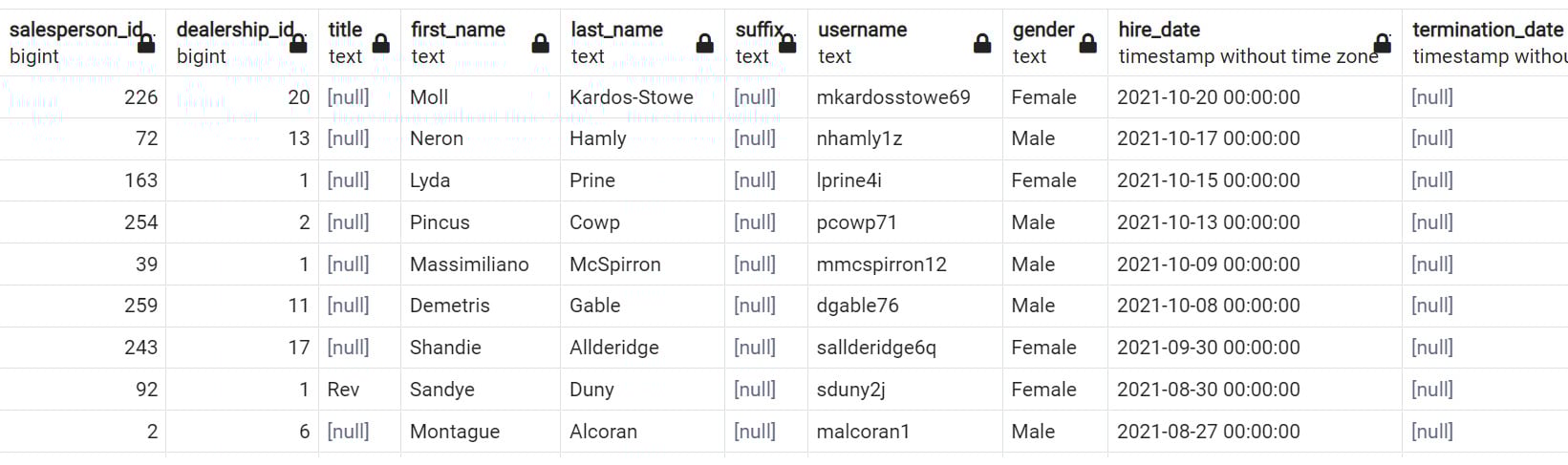Select the first_name cell Massimiliano
The width and height of the screenshot is (1568, 465).
click(x=481, y=264)
